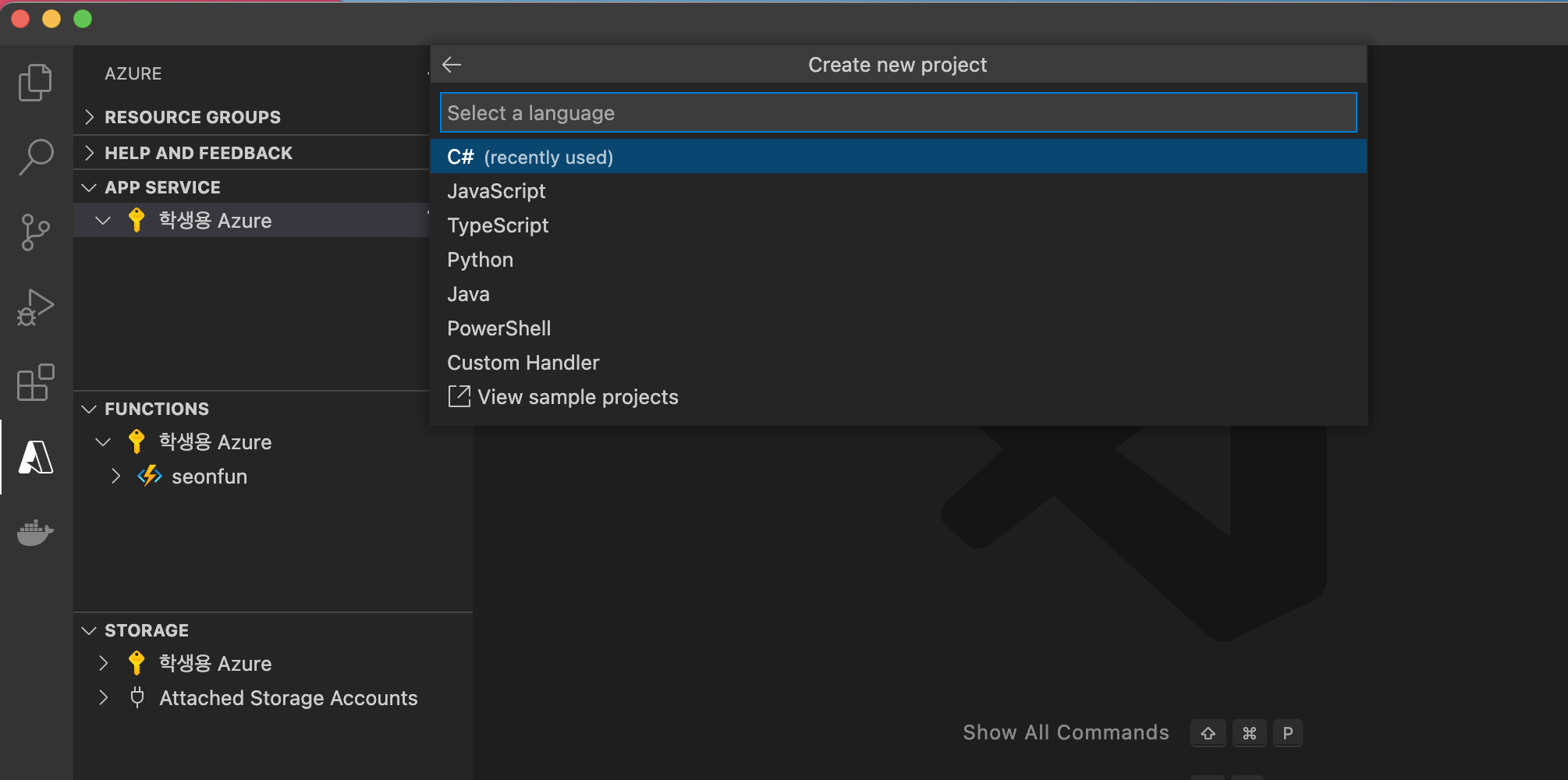Close the window with the red button

(x=21, y=19)
